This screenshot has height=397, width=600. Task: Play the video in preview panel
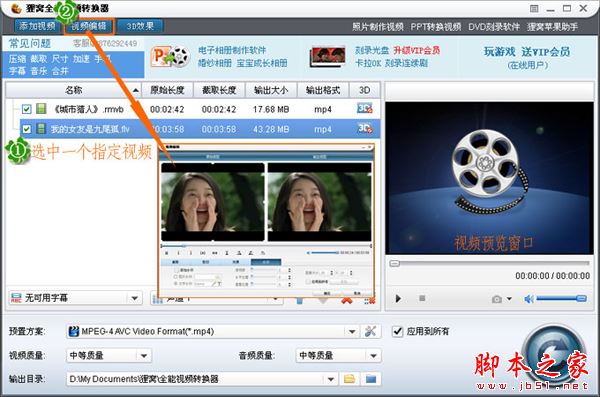(398, 299)
